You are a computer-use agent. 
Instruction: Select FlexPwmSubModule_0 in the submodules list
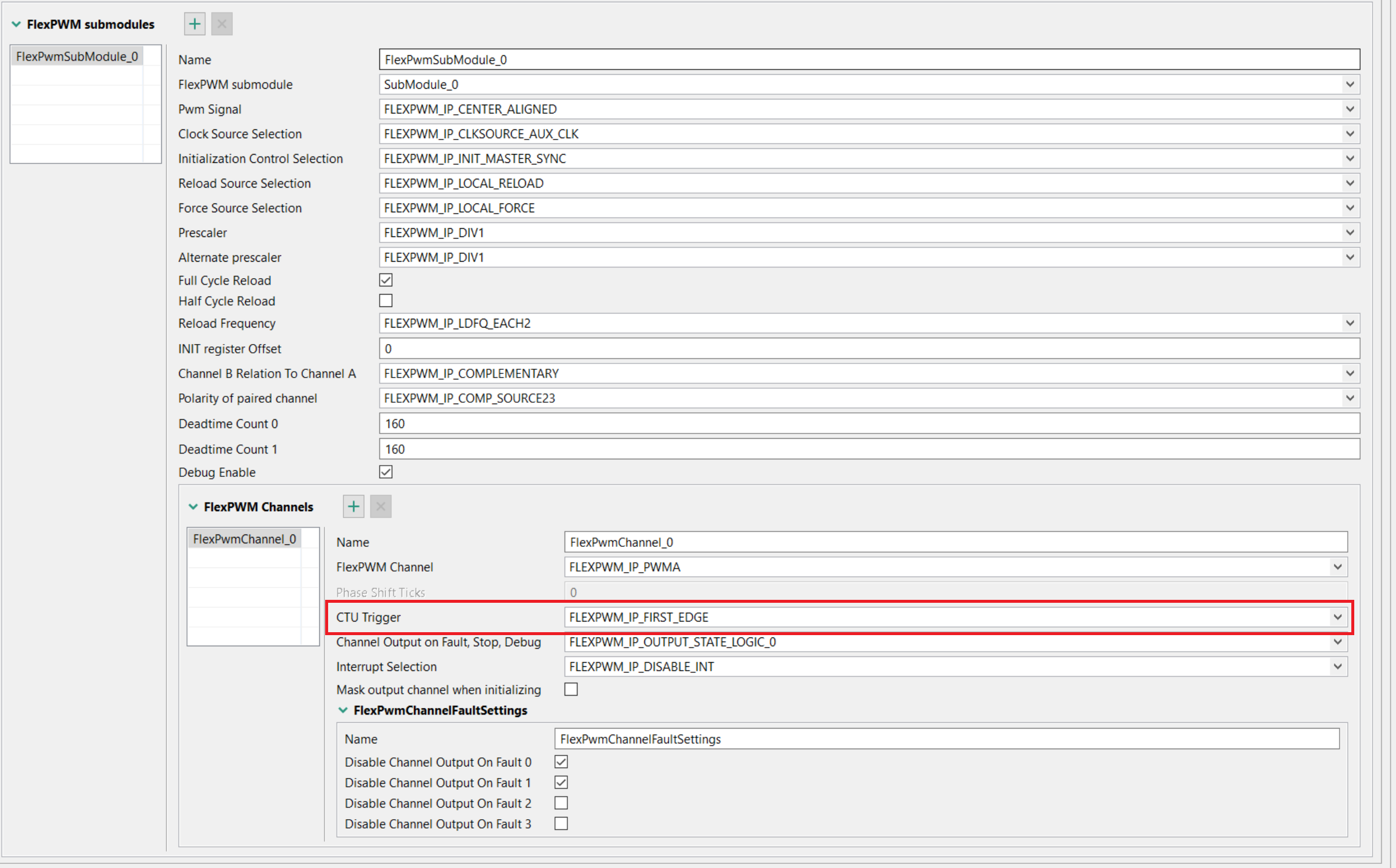(x=77, y=56)
